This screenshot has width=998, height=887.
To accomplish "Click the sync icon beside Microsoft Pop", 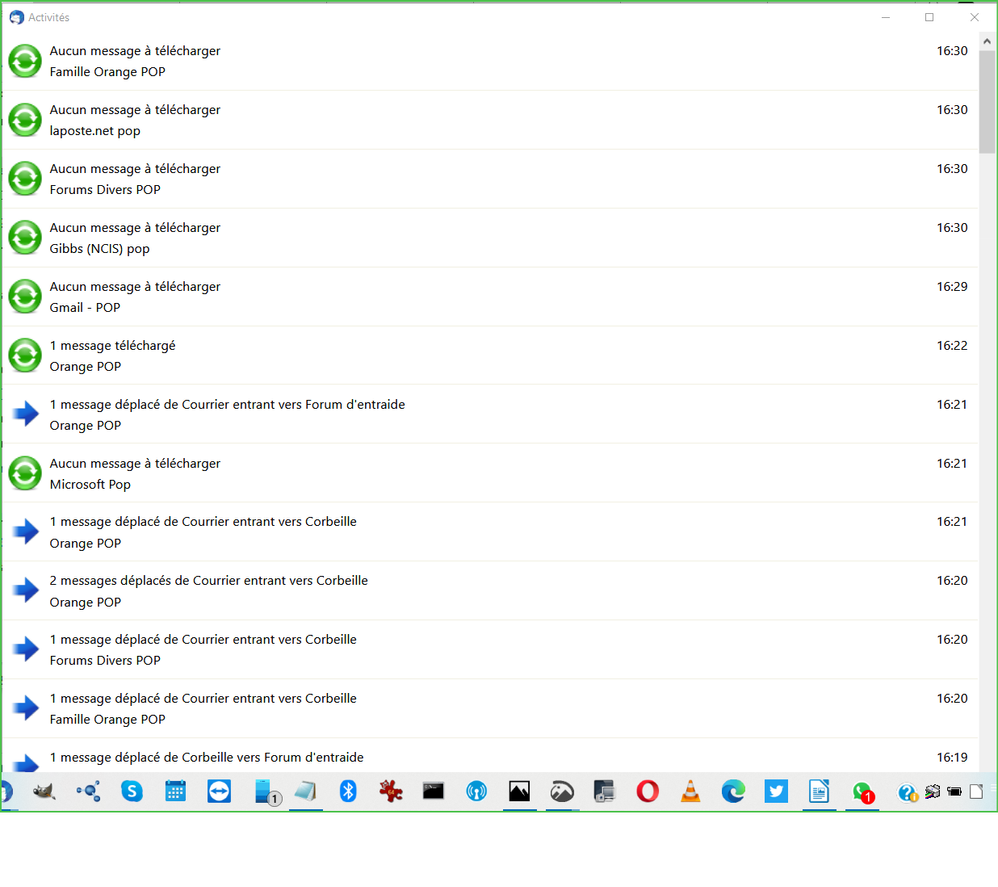I will 25,474.
